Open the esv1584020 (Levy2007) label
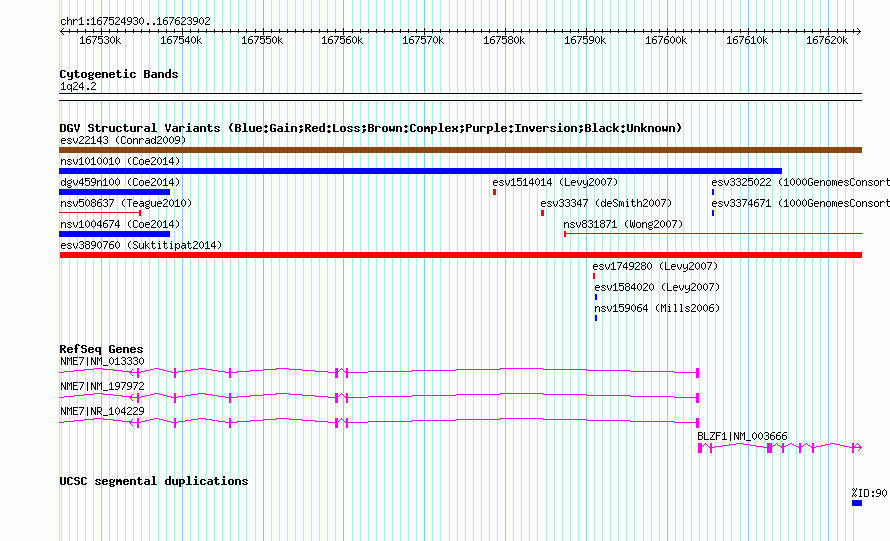Viewport: 890px width, 541px height. tap(657, 287)
